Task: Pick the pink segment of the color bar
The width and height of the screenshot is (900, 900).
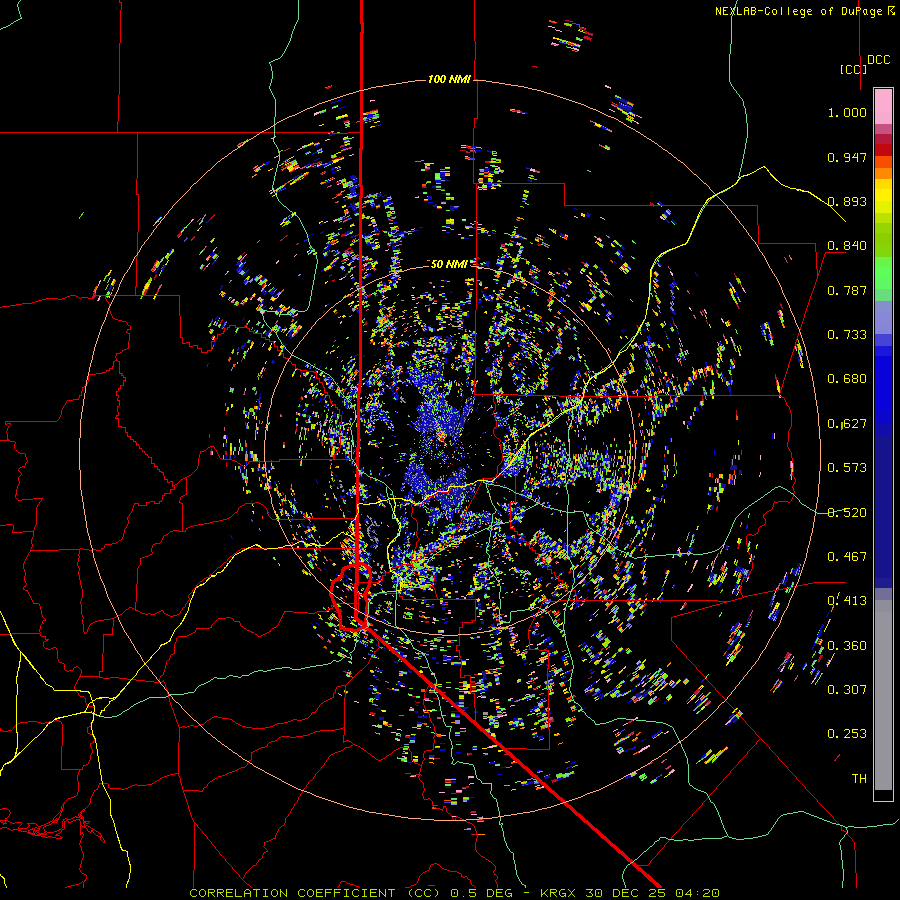Action: (883, 106)
